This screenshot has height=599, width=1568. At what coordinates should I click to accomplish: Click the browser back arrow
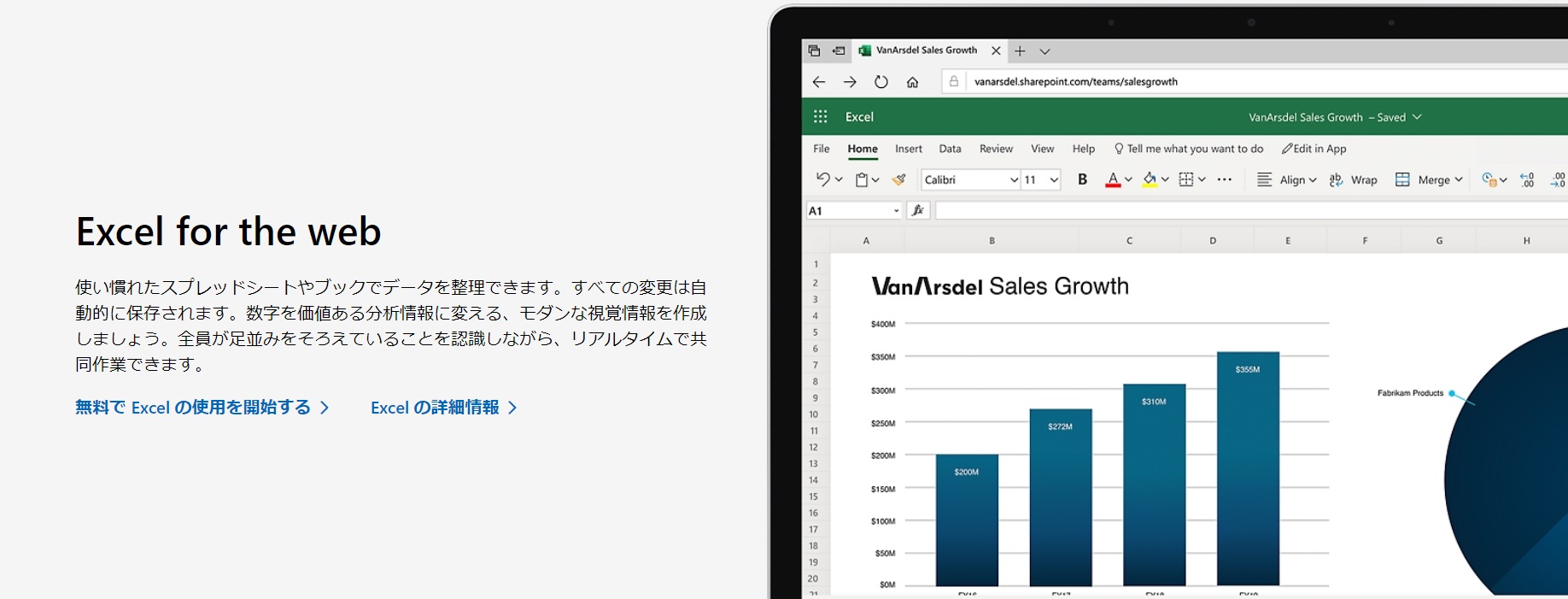[819, 82]
